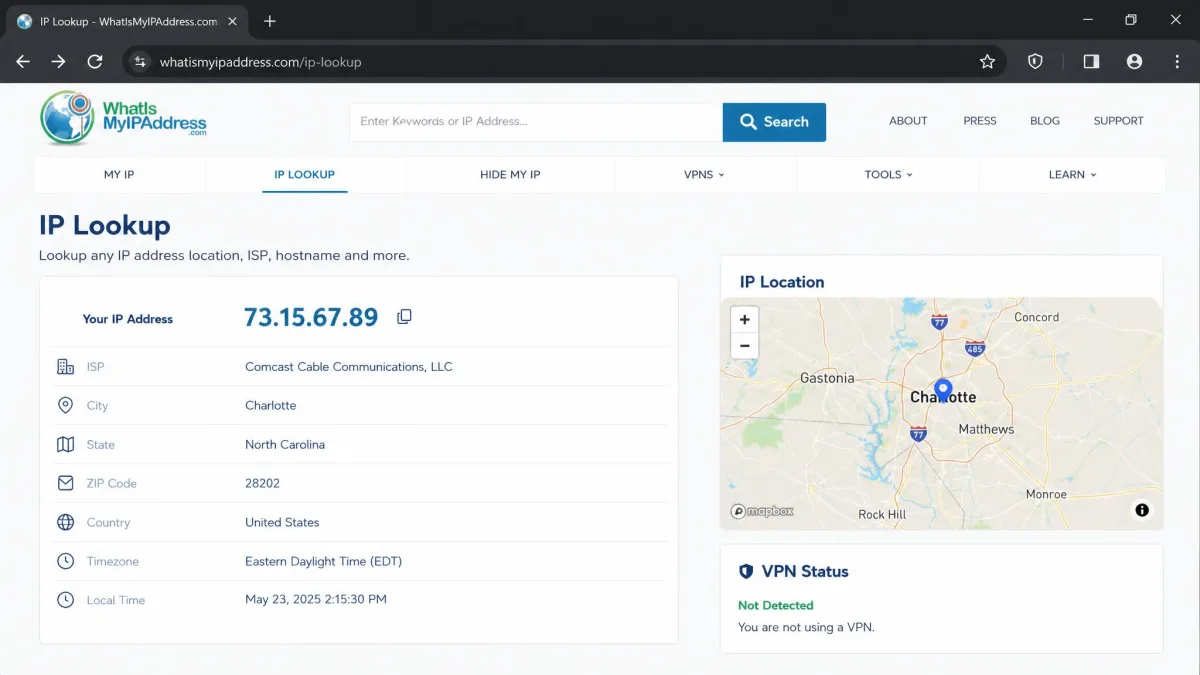Open the HIDE MY IP tab
The image size is (1200, 675).
510,174
